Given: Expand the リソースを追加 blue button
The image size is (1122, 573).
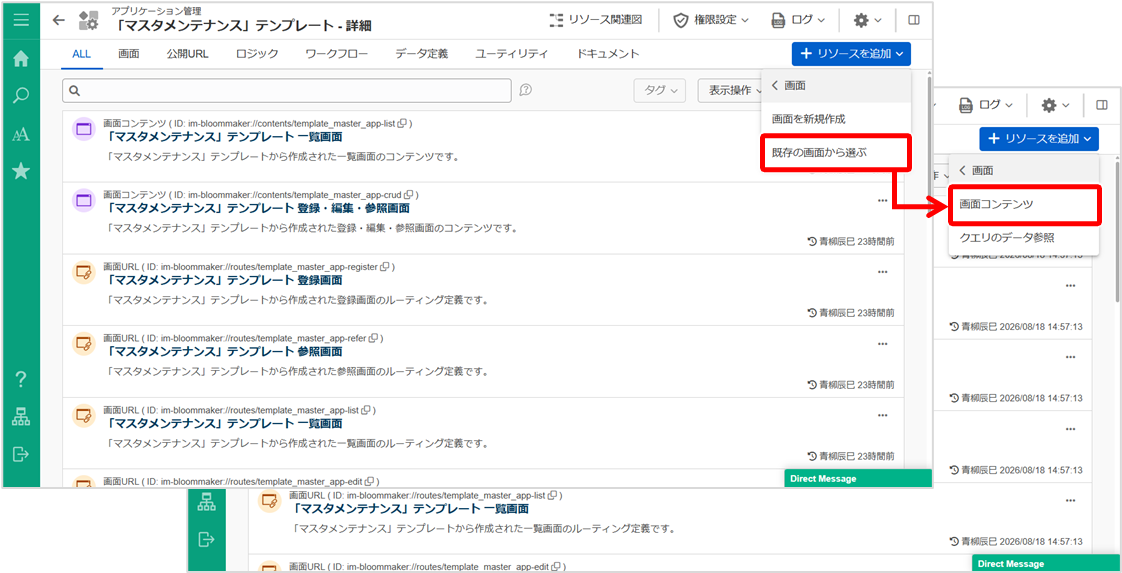Looking at the screenshot, I should click(x=852, y=54).
